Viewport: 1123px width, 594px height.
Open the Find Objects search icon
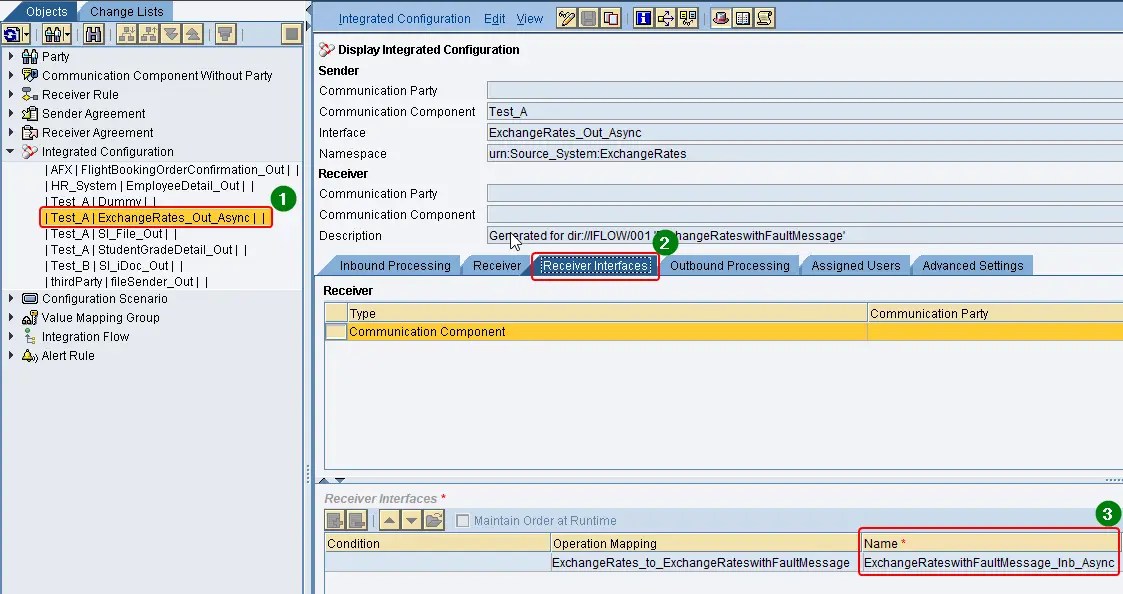[x=92, y=33]
